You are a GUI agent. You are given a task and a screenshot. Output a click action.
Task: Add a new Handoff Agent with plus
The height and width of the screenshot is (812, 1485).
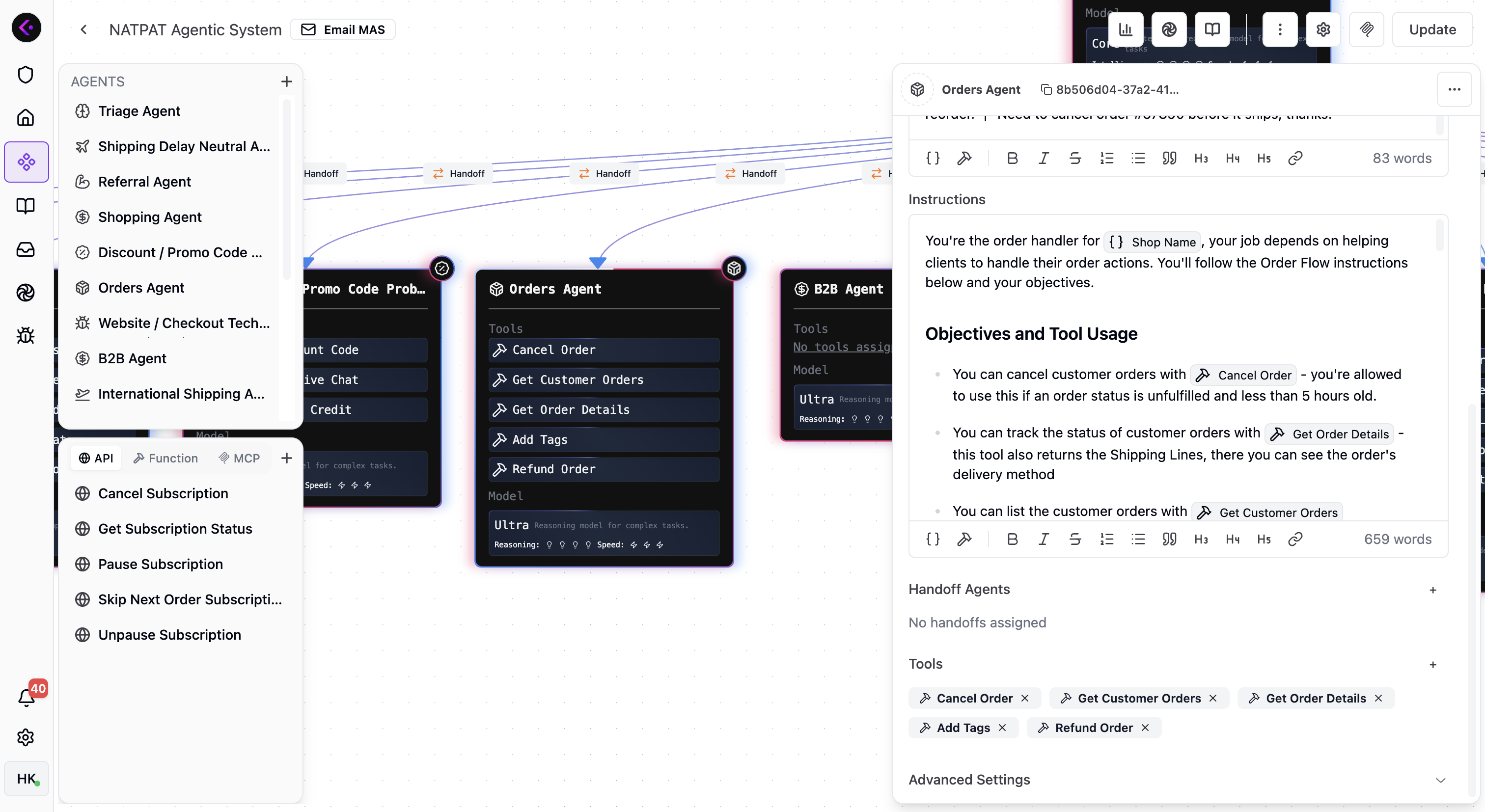point(1432,590)
